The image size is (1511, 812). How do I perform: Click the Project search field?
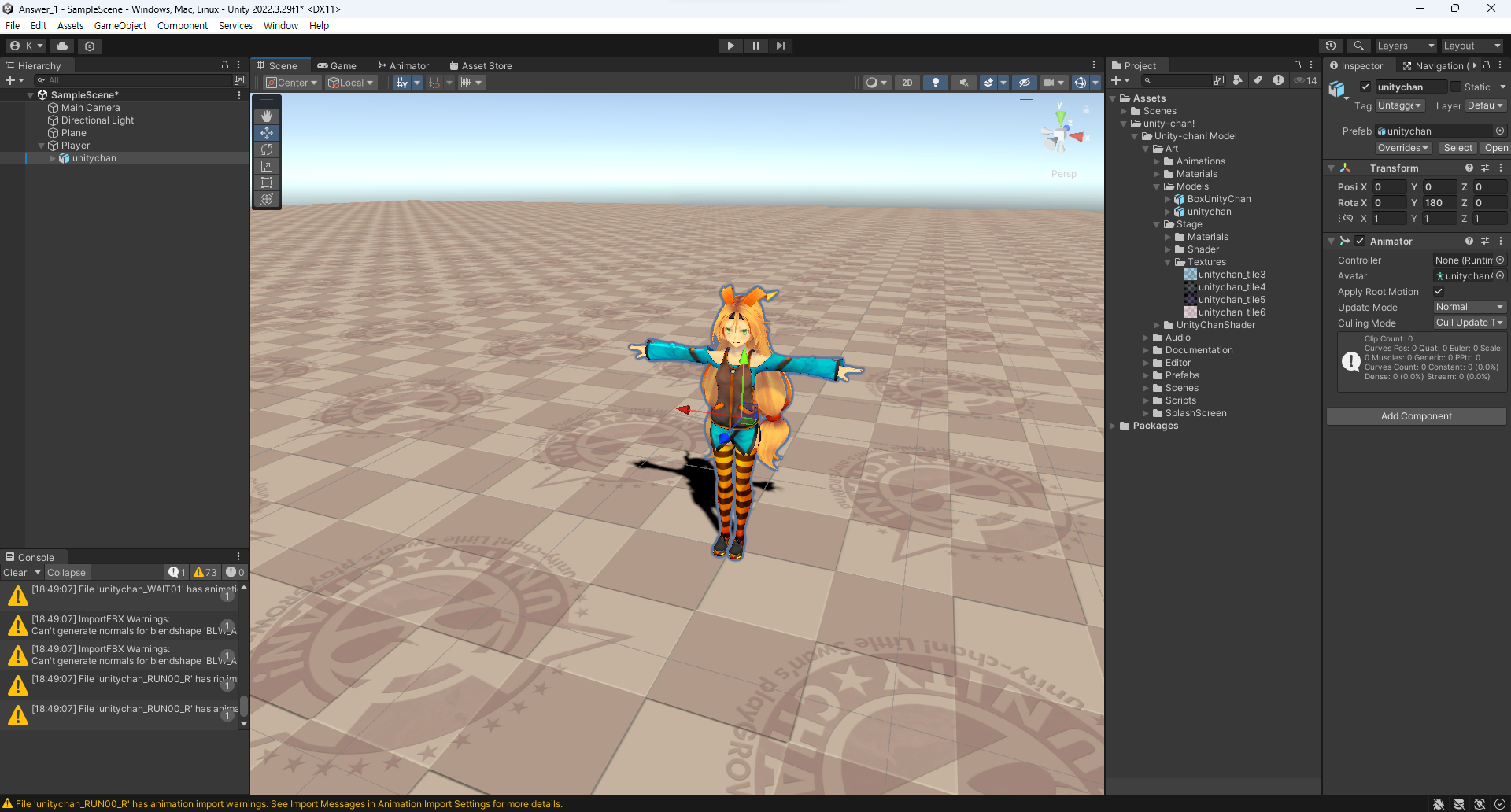[x=1178, y=80]
